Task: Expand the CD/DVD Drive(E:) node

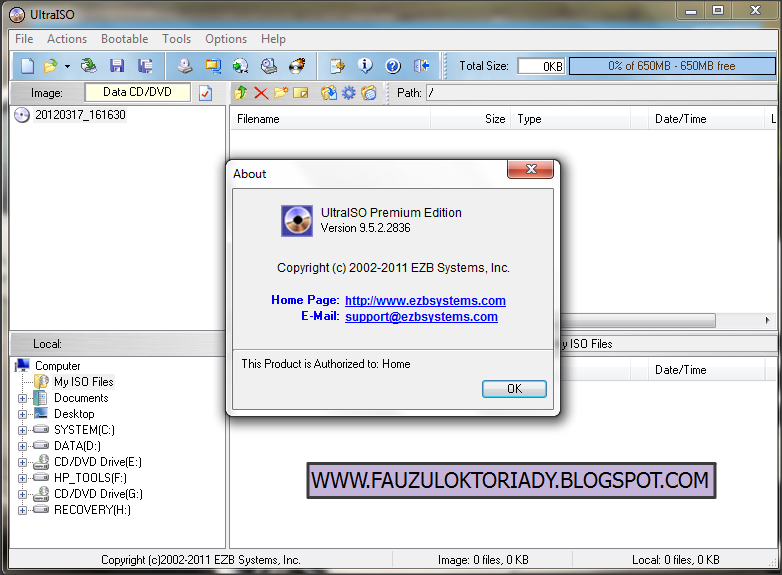Action: tap(22, 462)
